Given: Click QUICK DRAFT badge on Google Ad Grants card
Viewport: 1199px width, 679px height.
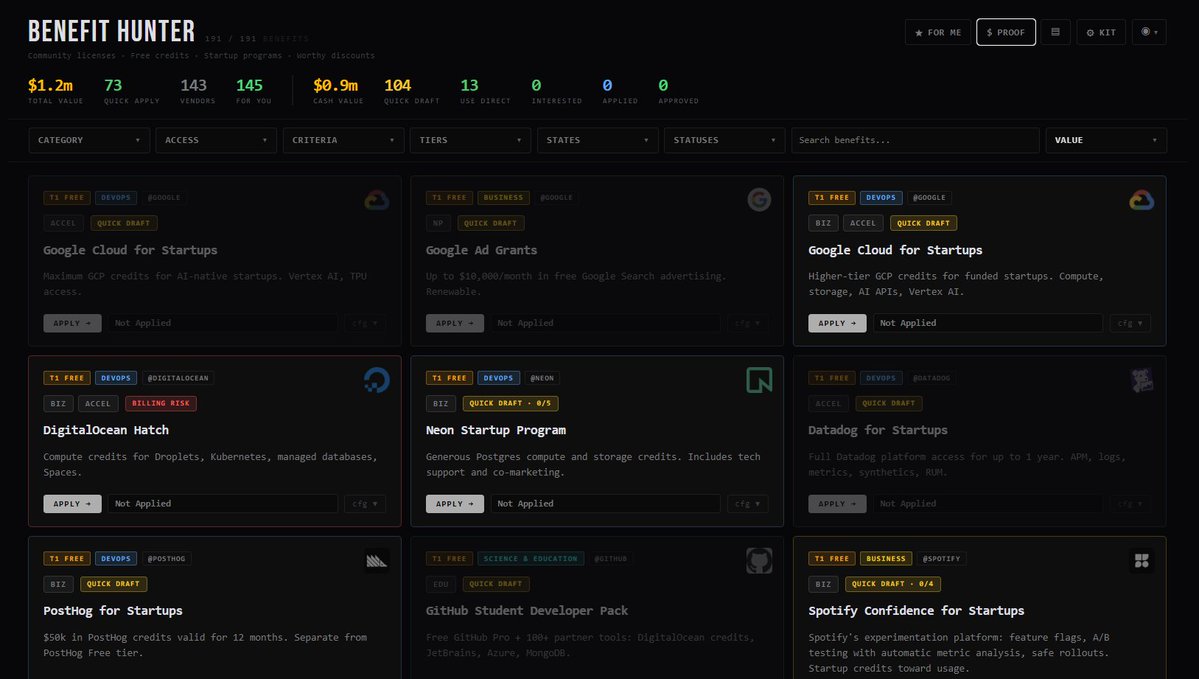Looking at the screenshot, I should (490, 223).
